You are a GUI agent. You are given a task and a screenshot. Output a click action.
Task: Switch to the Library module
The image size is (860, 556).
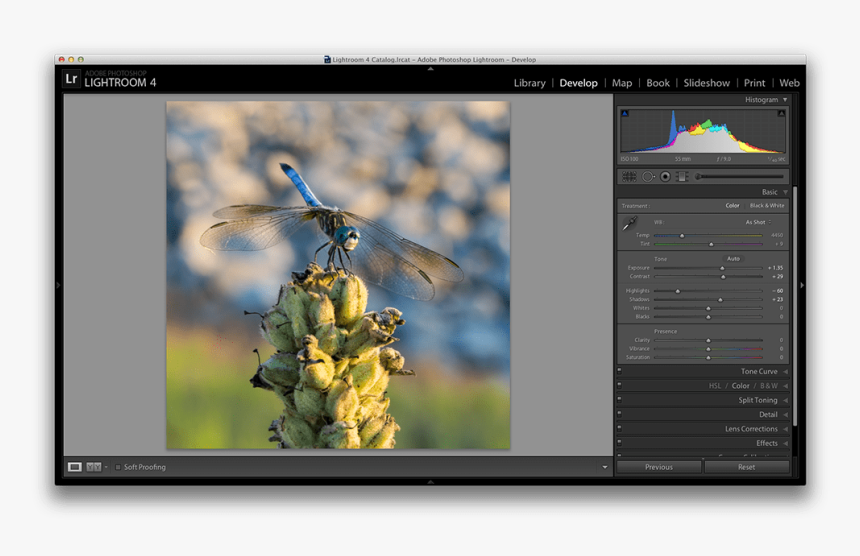click(529, 83)
